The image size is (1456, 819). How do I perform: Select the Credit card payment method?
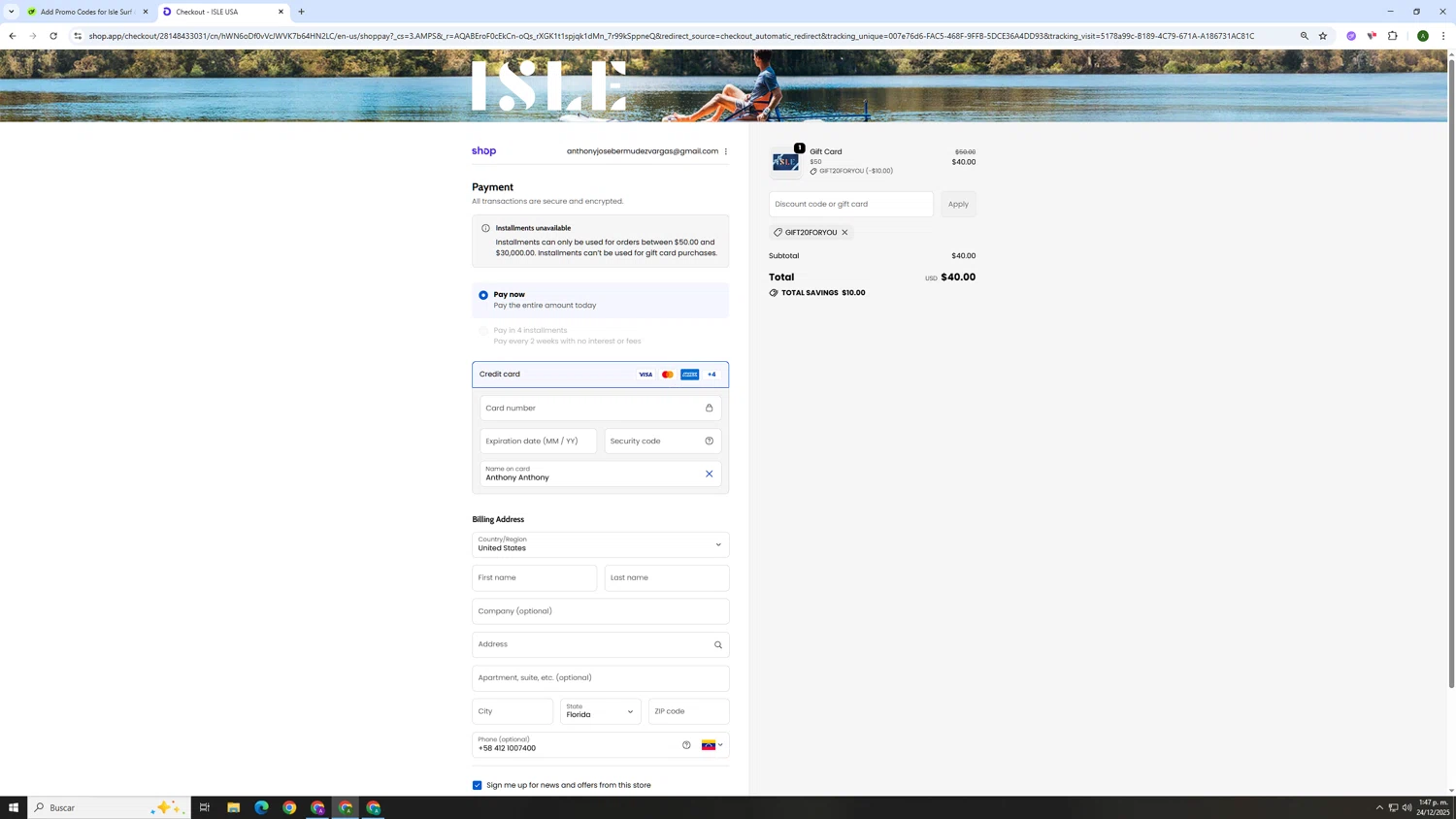(x=601, y=375)
